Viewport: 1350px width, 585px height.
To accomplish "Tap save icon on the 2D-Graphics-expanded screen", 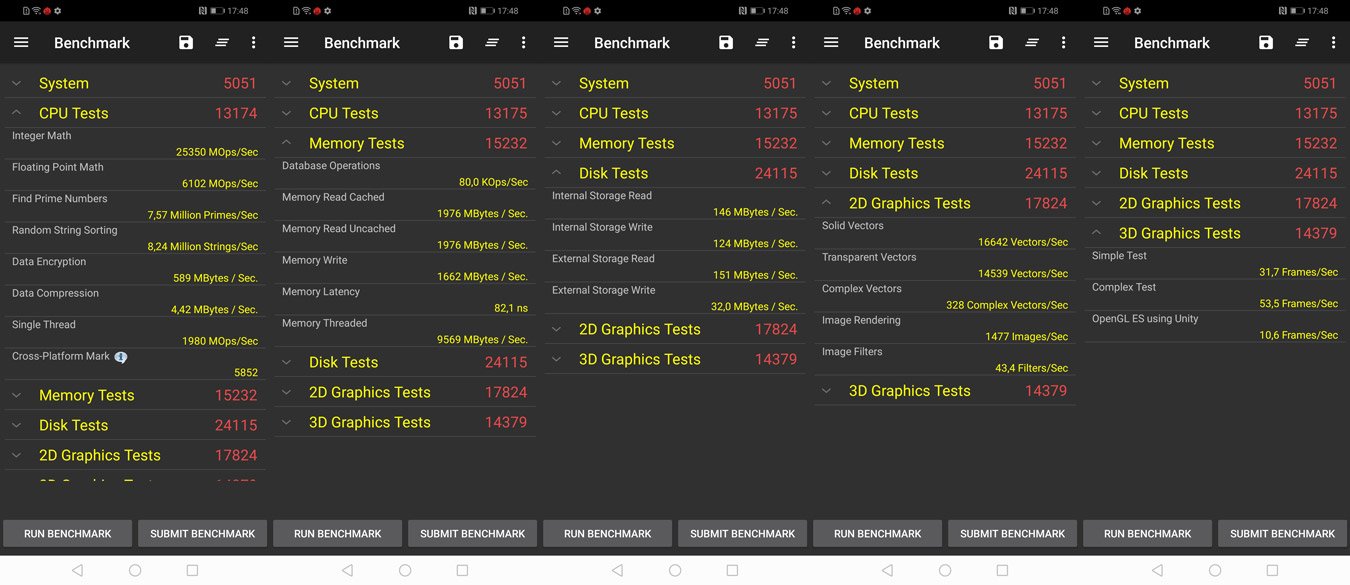I will point(996,43).
